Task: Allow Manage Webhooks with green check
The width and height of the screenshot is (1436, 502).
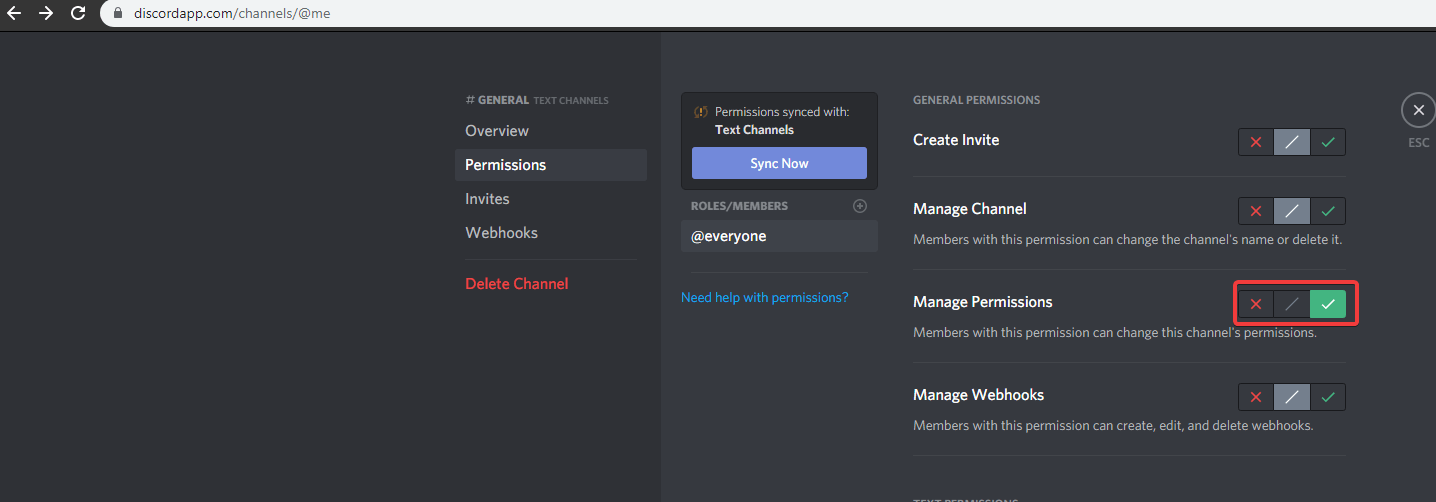Action: (x=1328, y=397)
